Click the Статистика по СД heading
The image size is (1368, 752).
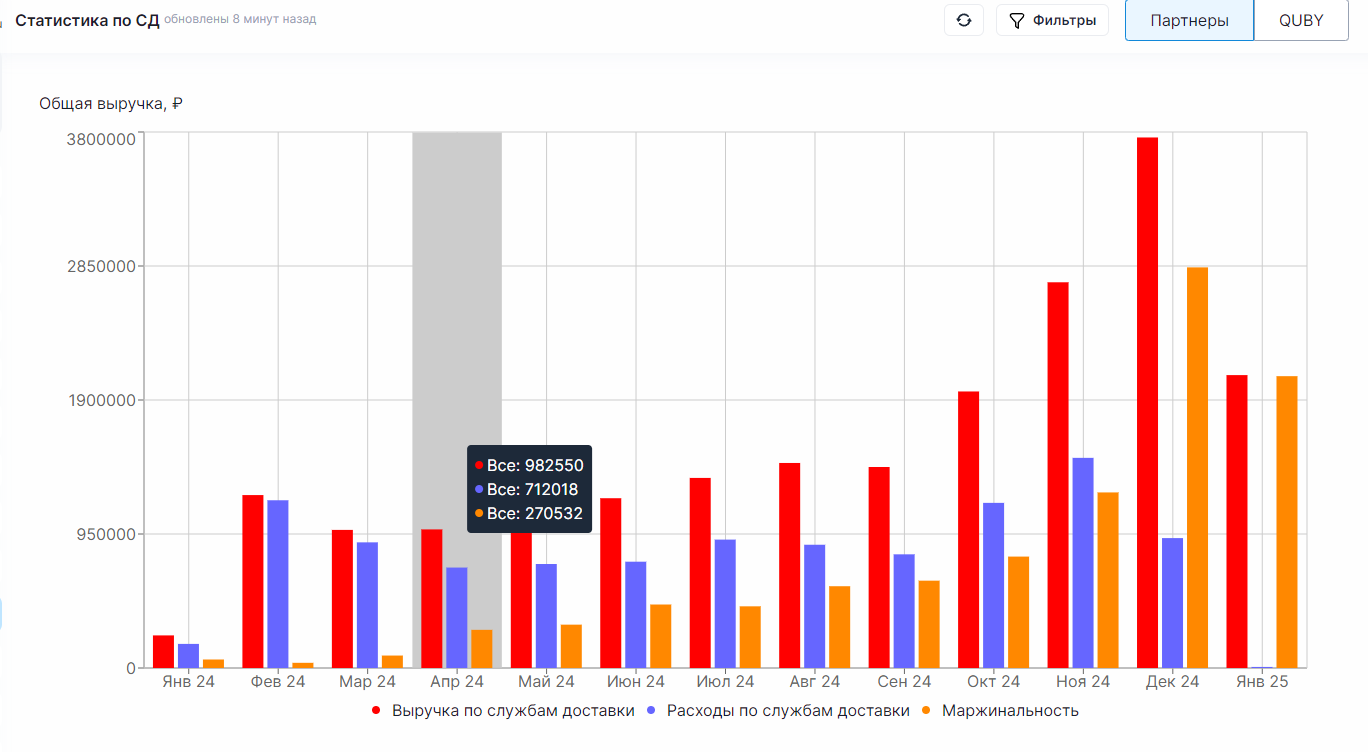[87, 19]
